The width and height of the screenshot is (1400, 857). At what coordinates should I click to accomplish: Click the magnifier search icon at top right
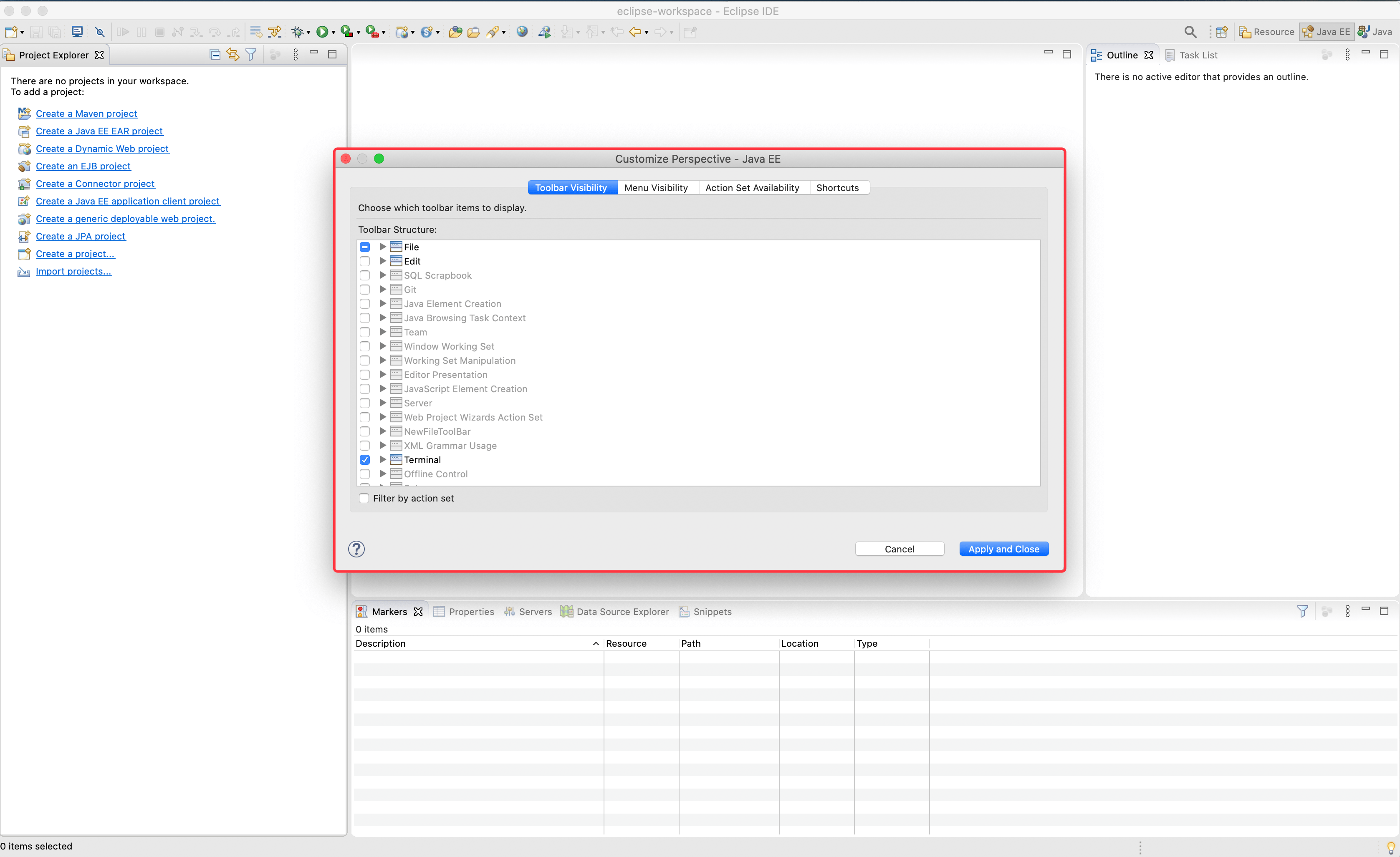point(1190,32)
